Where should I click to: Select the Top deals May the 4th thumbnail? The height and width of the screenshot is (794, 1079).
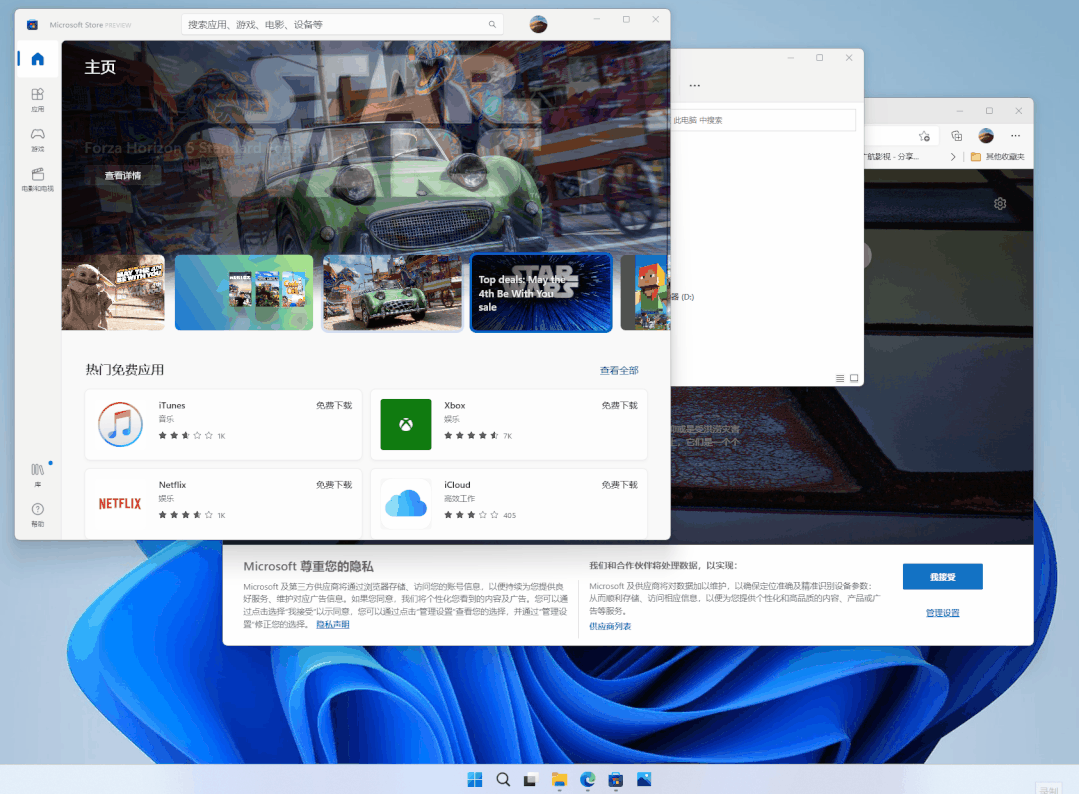[x=541, y=292]
